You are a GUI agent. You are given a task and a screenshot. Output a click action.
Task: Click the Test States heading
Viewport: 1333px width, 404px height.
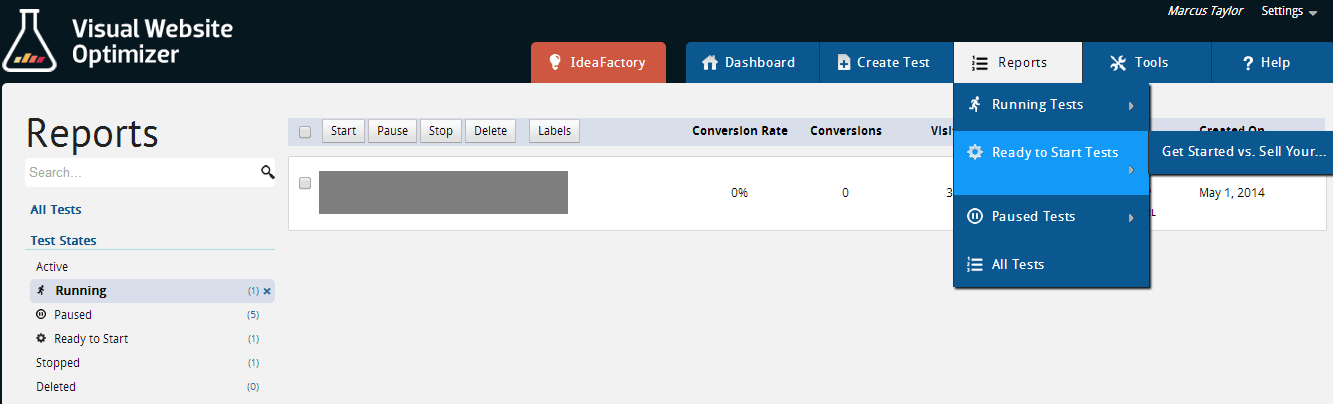click(x=63, y=241)
